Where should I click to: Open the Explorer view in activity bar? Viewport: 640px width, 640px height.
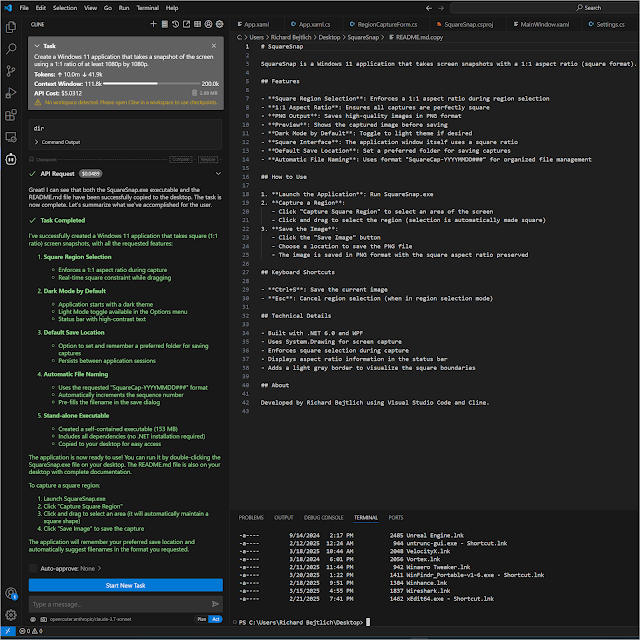coord(11,27)
